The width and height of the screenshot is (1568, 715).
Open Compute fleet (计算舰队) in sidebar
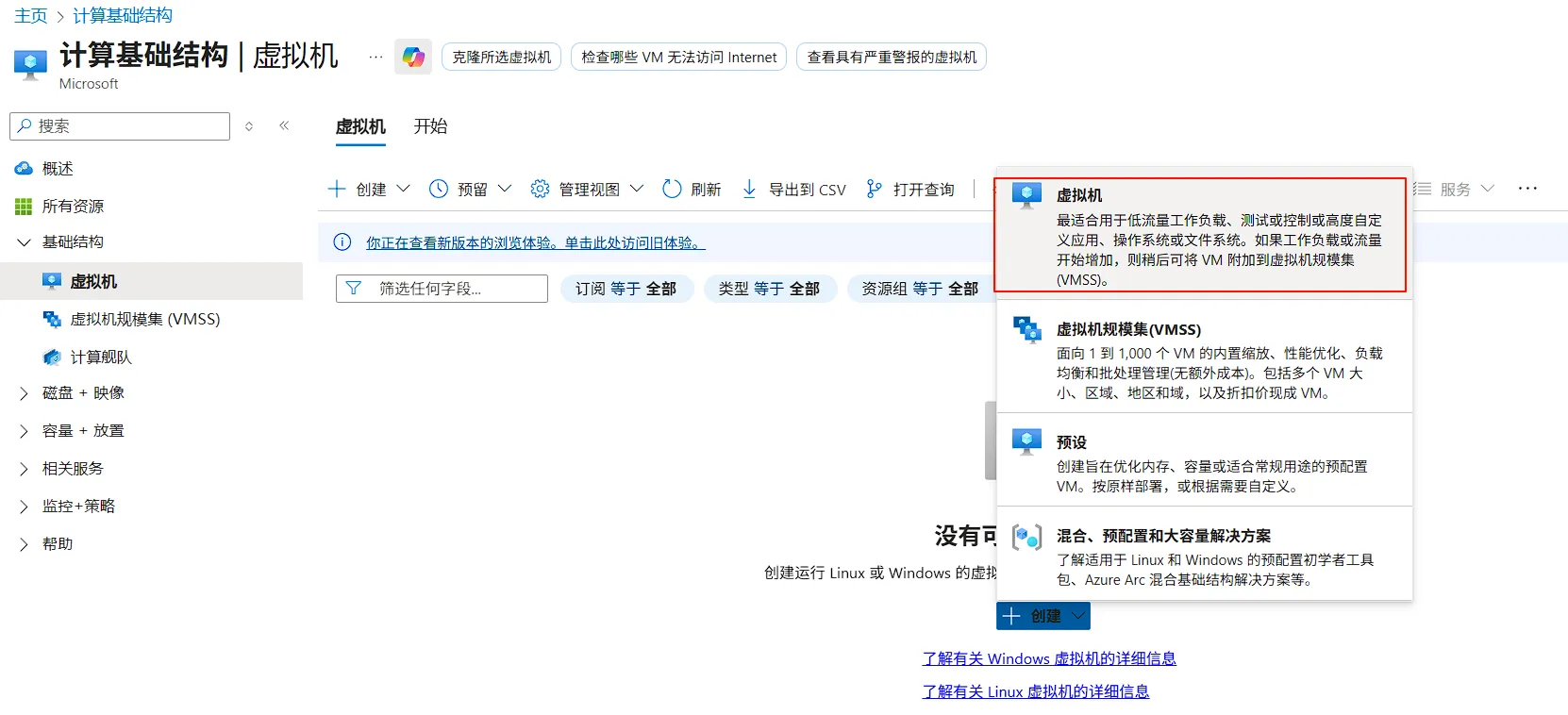(x=101, y=357)
